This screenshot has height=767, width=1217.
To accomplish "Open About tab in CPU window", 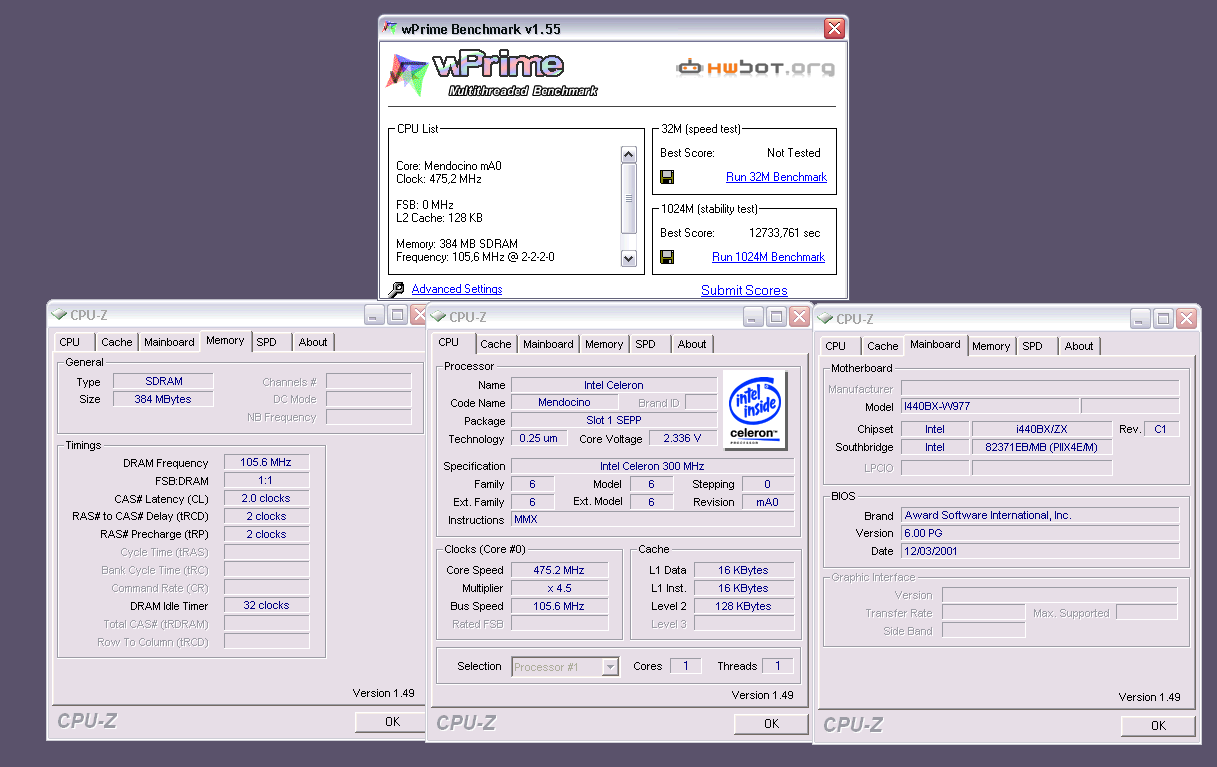I will click(x=692, y=344).
